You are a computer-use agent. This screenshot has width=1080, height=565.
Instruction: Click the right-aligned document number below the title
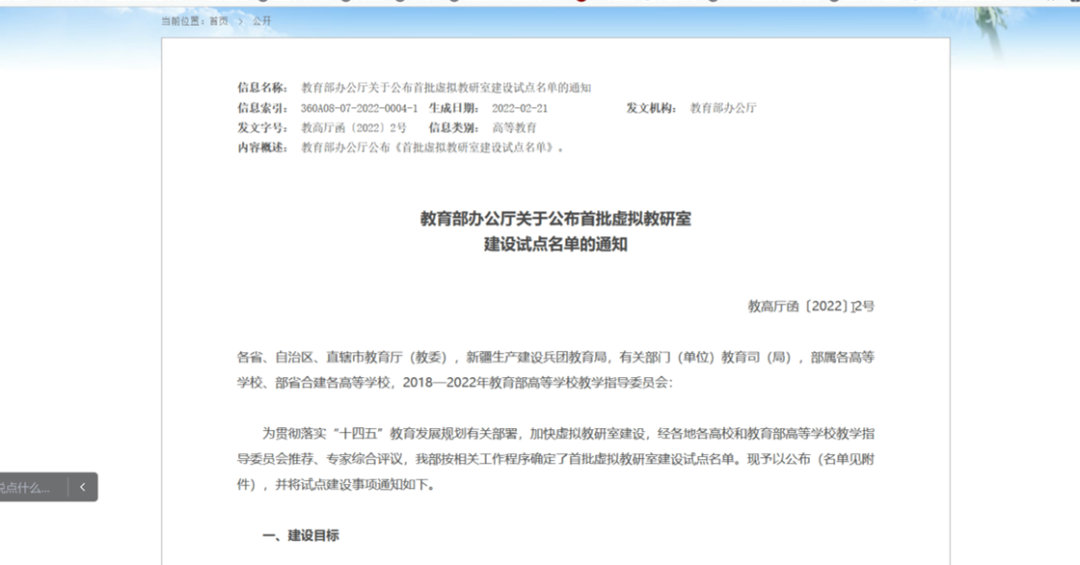(811, 306)
